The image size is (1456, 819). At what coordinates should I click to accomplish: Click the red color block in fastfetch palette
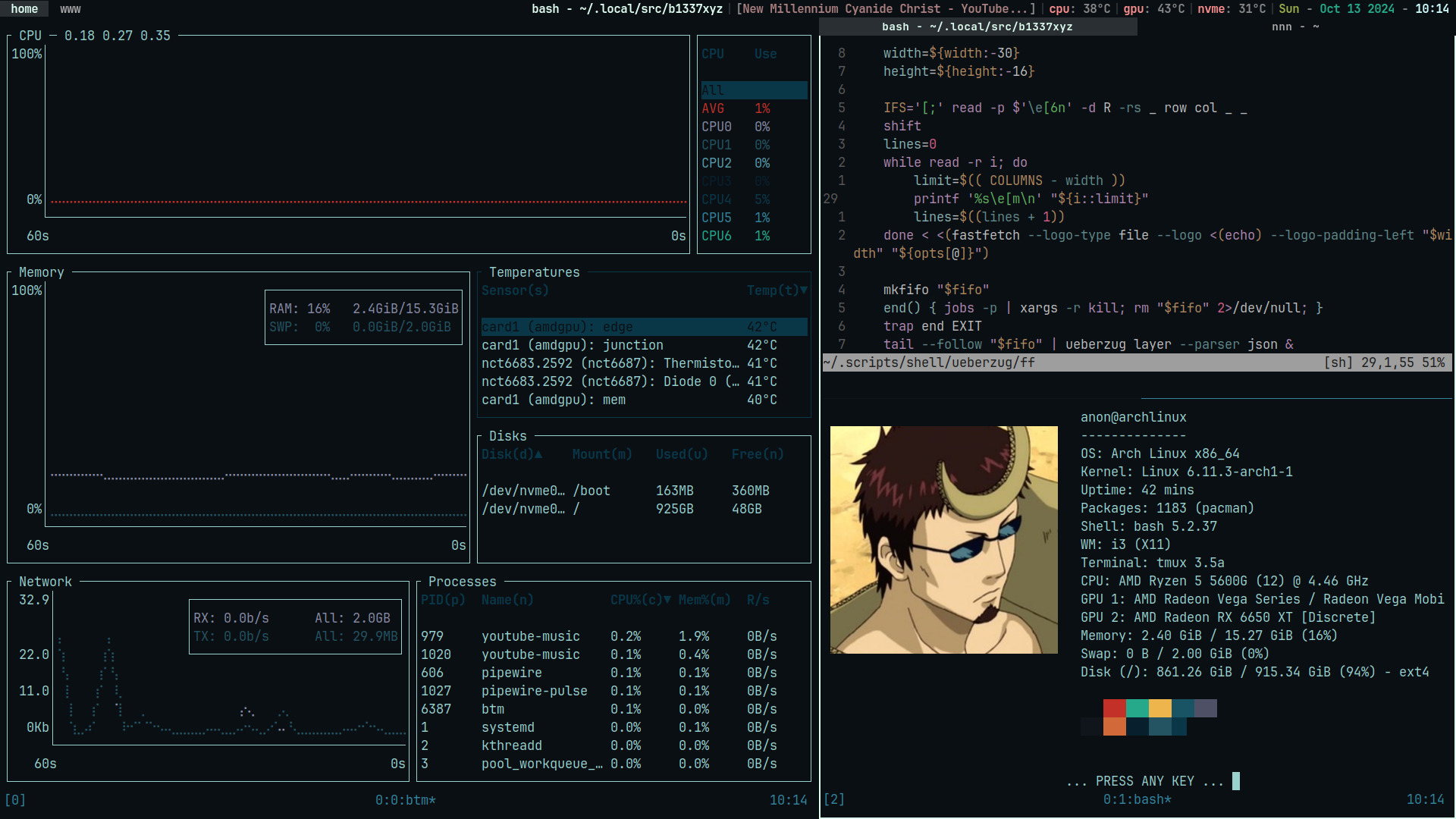point(1115,708)
